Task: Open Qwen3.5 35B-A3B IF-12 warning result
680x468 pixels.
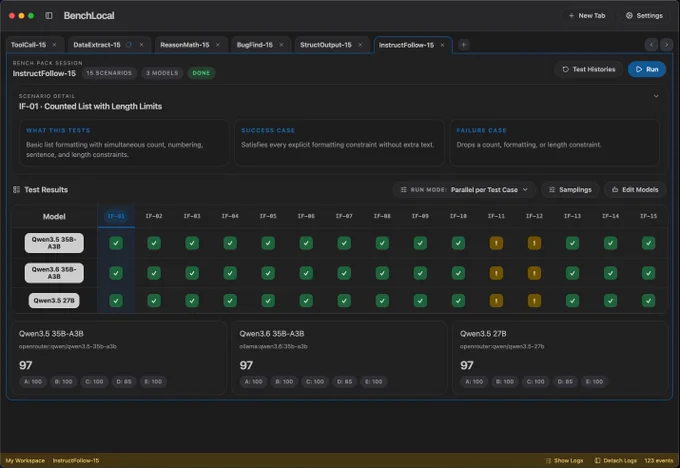Action: (x=534, y=243)
